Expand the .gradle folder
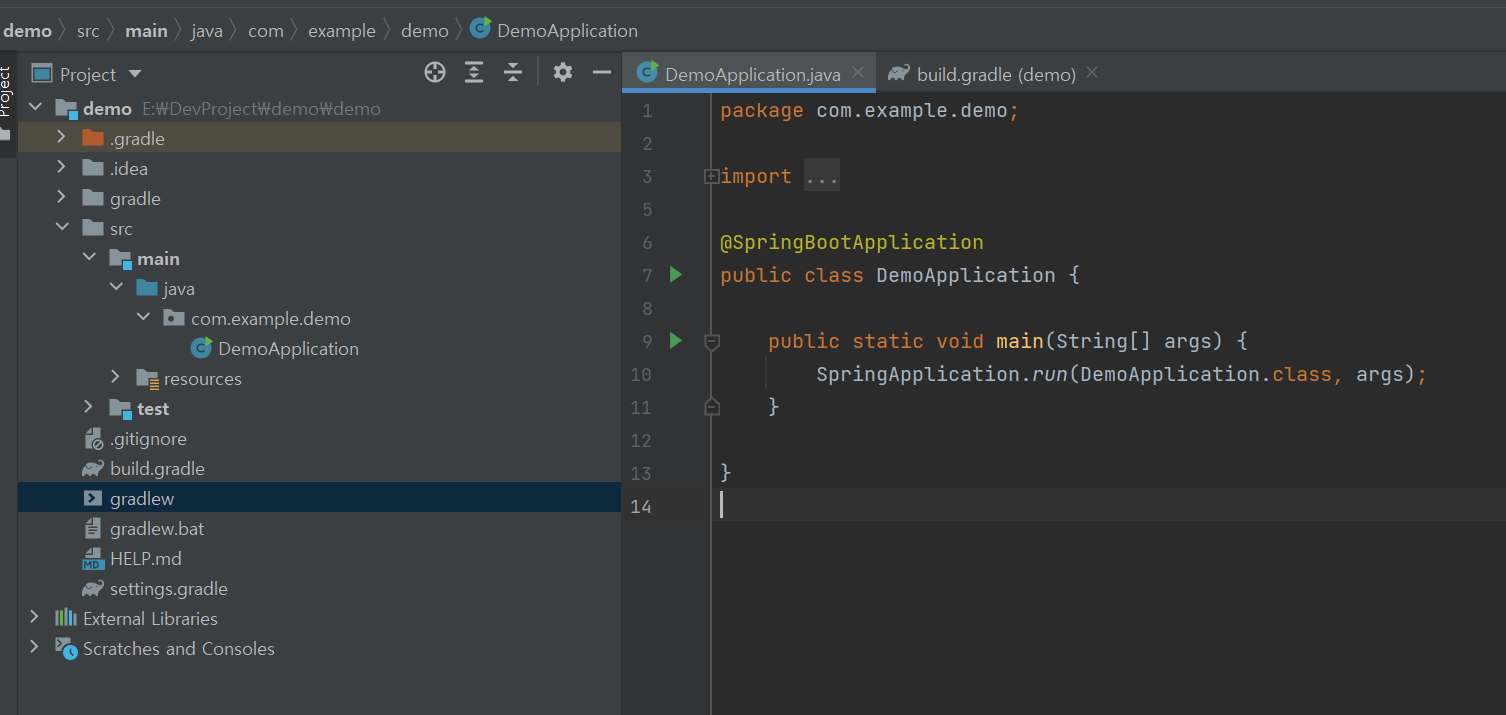1506x715 pixels. [x=62, y=138]
